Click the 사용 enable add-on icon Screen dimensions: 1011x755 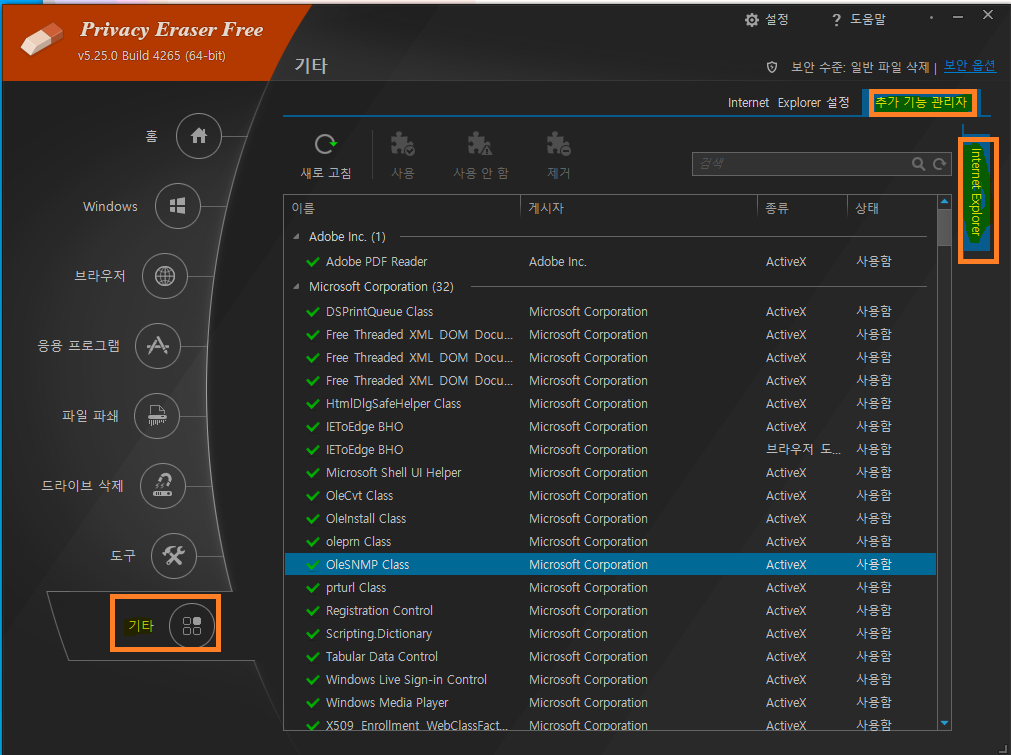coord(402,144)
